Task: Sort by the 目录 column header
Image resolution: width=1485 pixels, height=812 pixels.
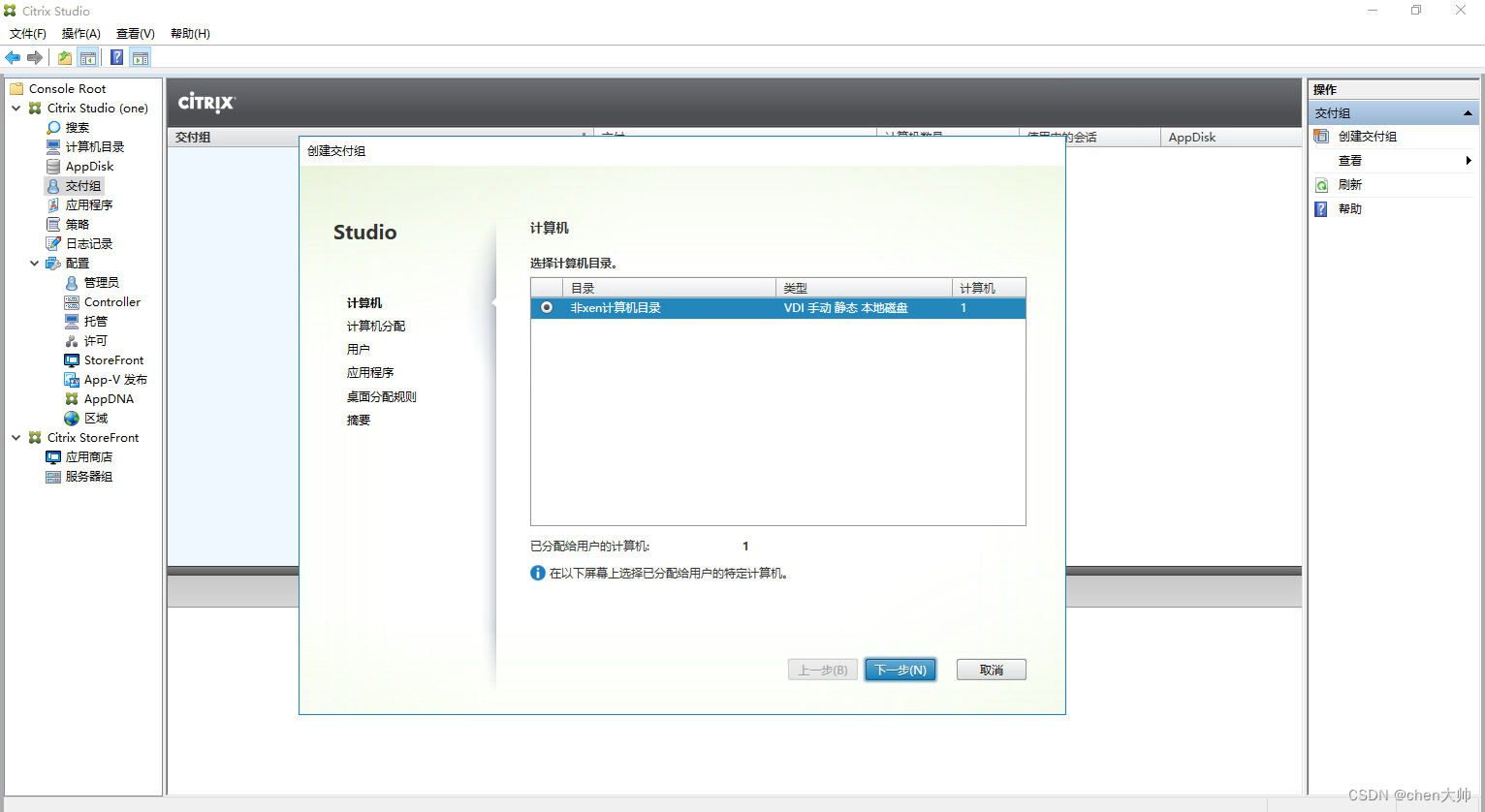Action: 669,288
